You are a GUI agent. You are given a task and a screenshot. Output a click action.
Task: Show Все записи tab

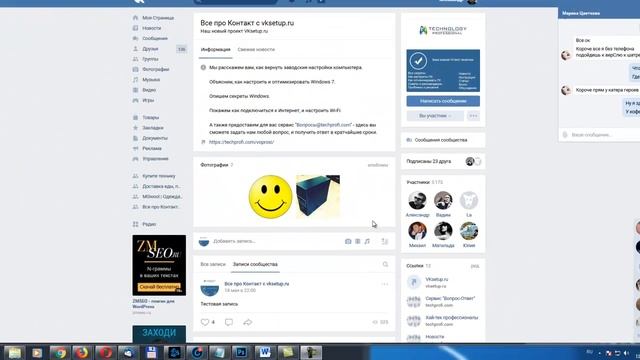[x=213, y=264]
